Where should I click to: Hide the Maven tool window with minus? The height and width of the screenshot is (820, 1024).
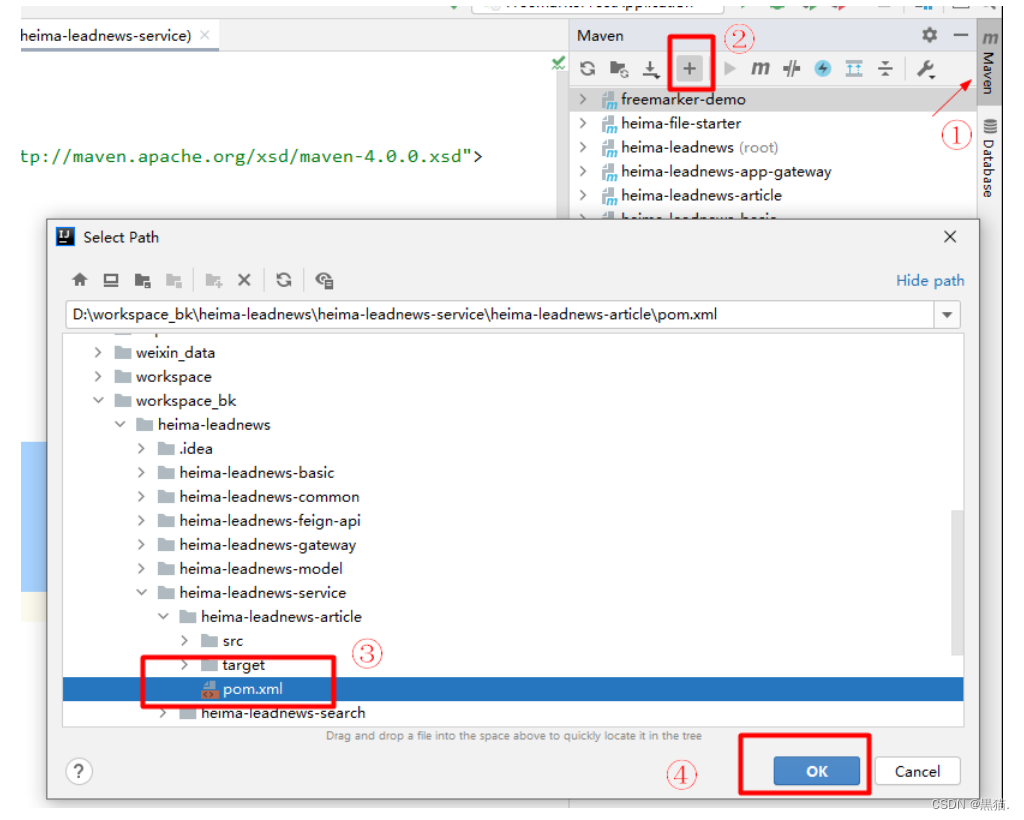click(961, 35)
